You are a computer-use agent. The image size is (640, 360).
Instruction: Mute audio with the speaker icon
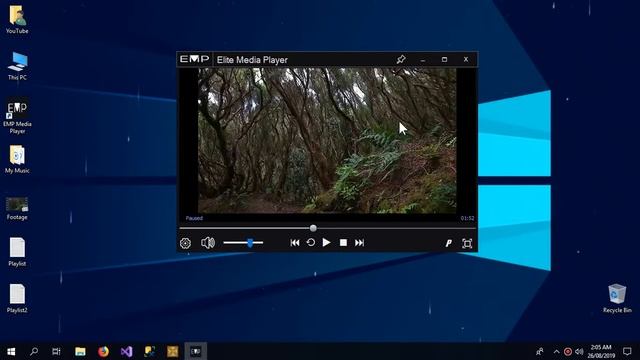pyautogui.click(x=208, y=242)
